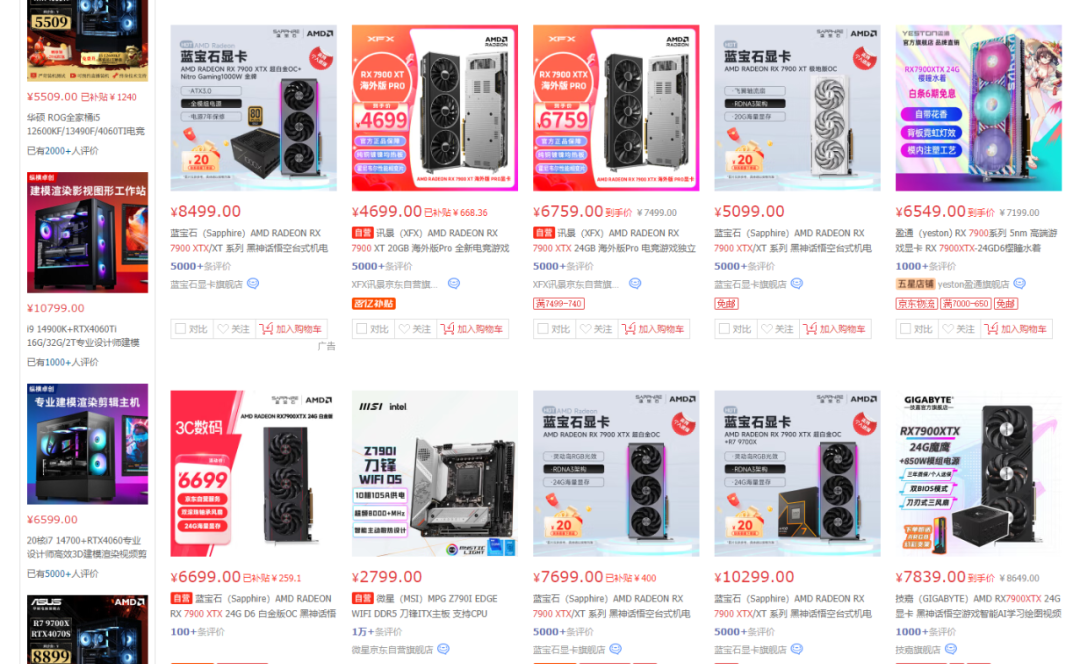Screen dimensions: 1080x664
Task: Check the 对比 box for the ¥6759.00 XFX card
Action: (x=543, y=329)
